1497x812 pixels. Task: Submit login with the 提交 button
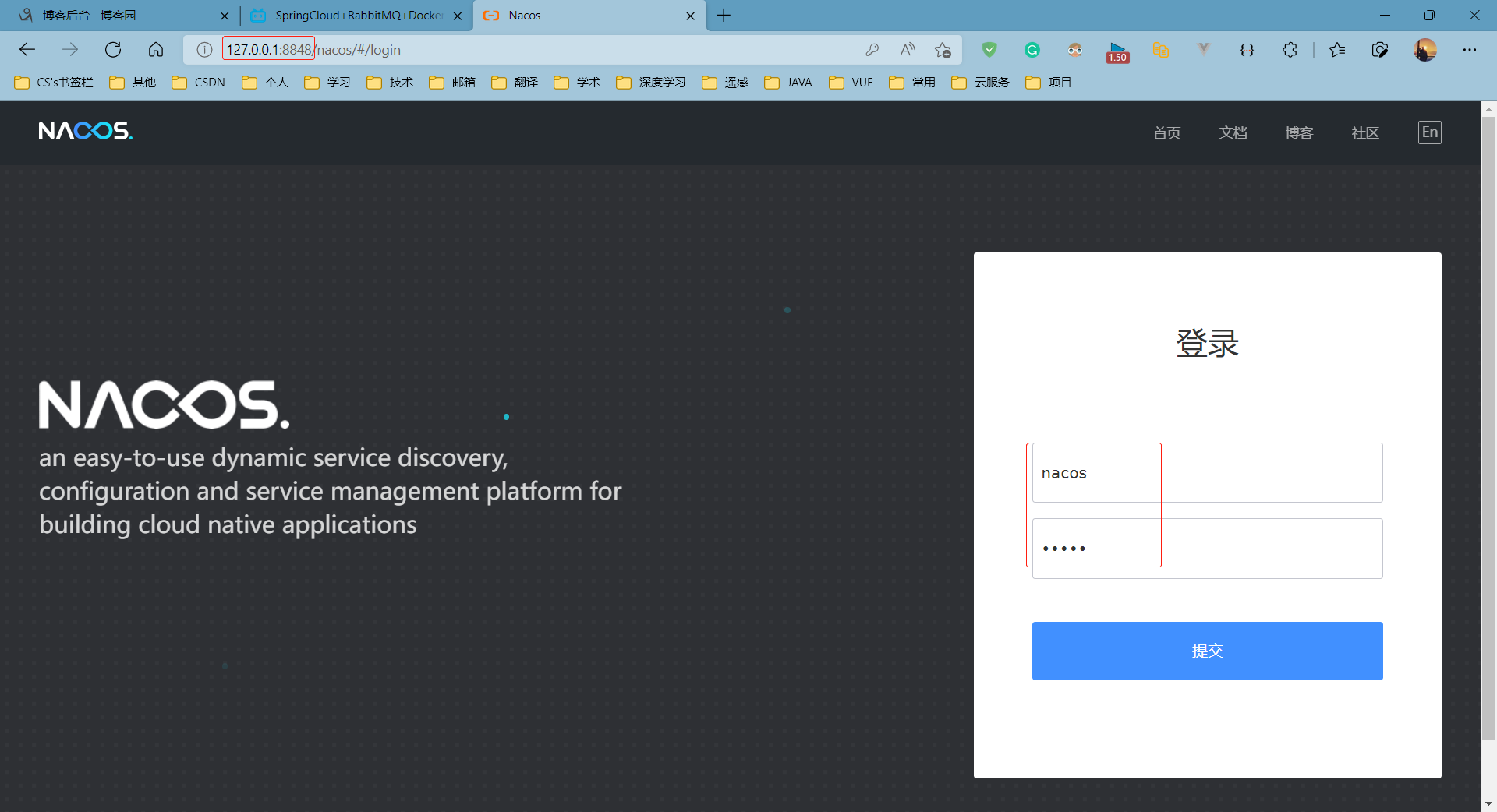coord(1207,651)
